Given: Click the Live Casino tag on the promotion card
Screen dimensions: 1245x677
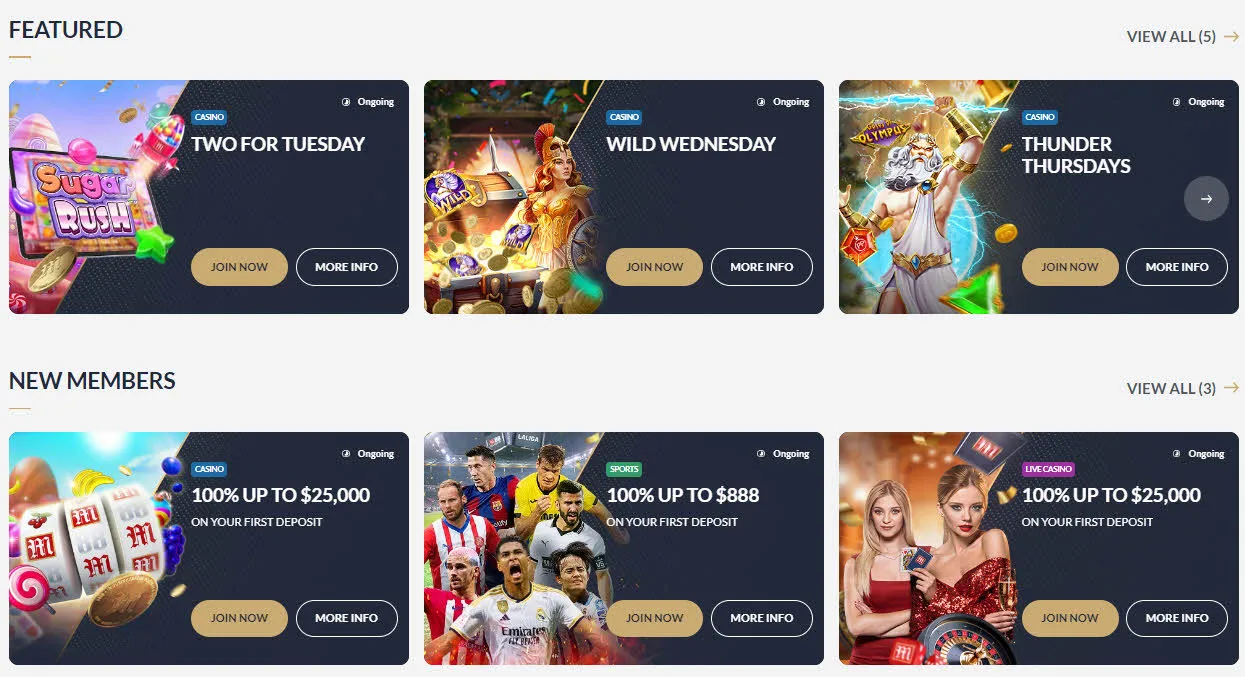Looking at the screenshot, I should click(x=1048, y=469).
